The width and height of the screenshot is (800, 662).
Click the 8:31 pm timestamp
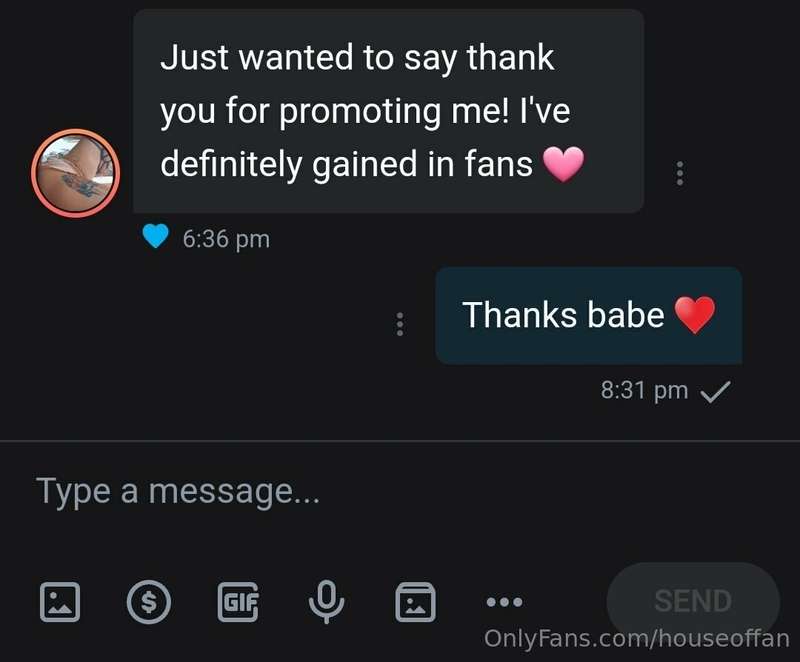(x=644, y=391)
